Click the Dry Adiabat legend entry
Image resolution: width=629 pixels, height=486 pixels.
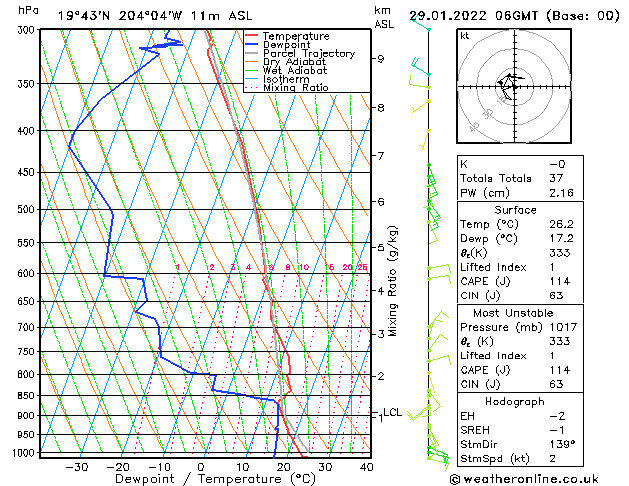[294, 62]
